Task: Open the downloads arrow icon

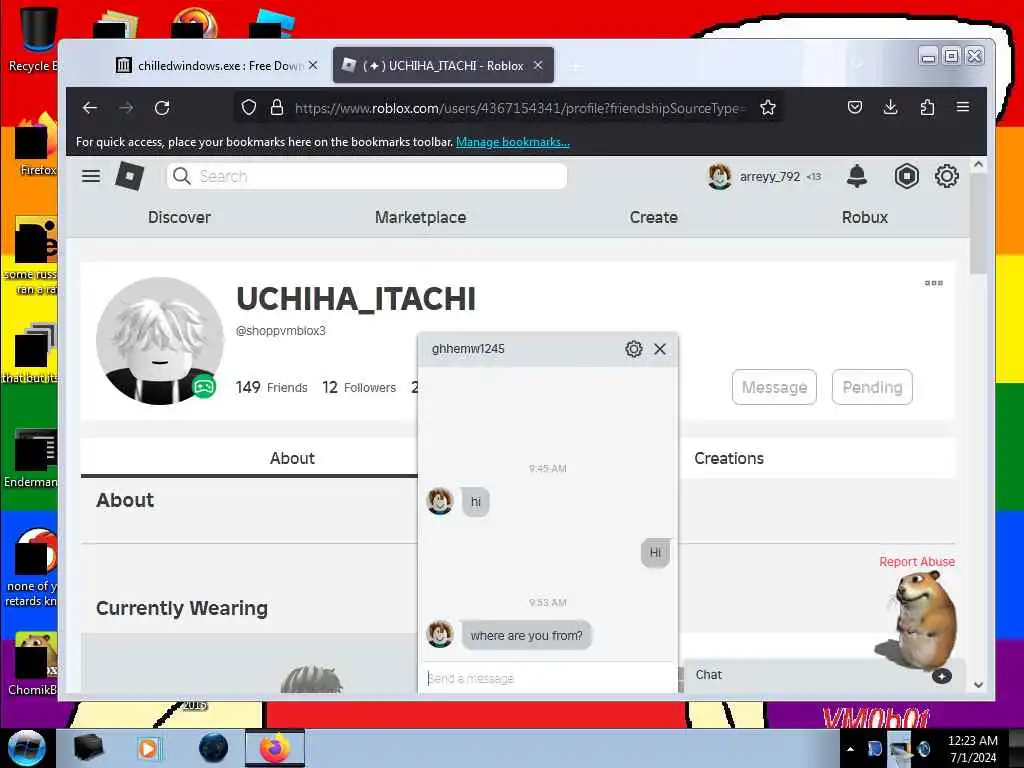Action: click(891, 107)
